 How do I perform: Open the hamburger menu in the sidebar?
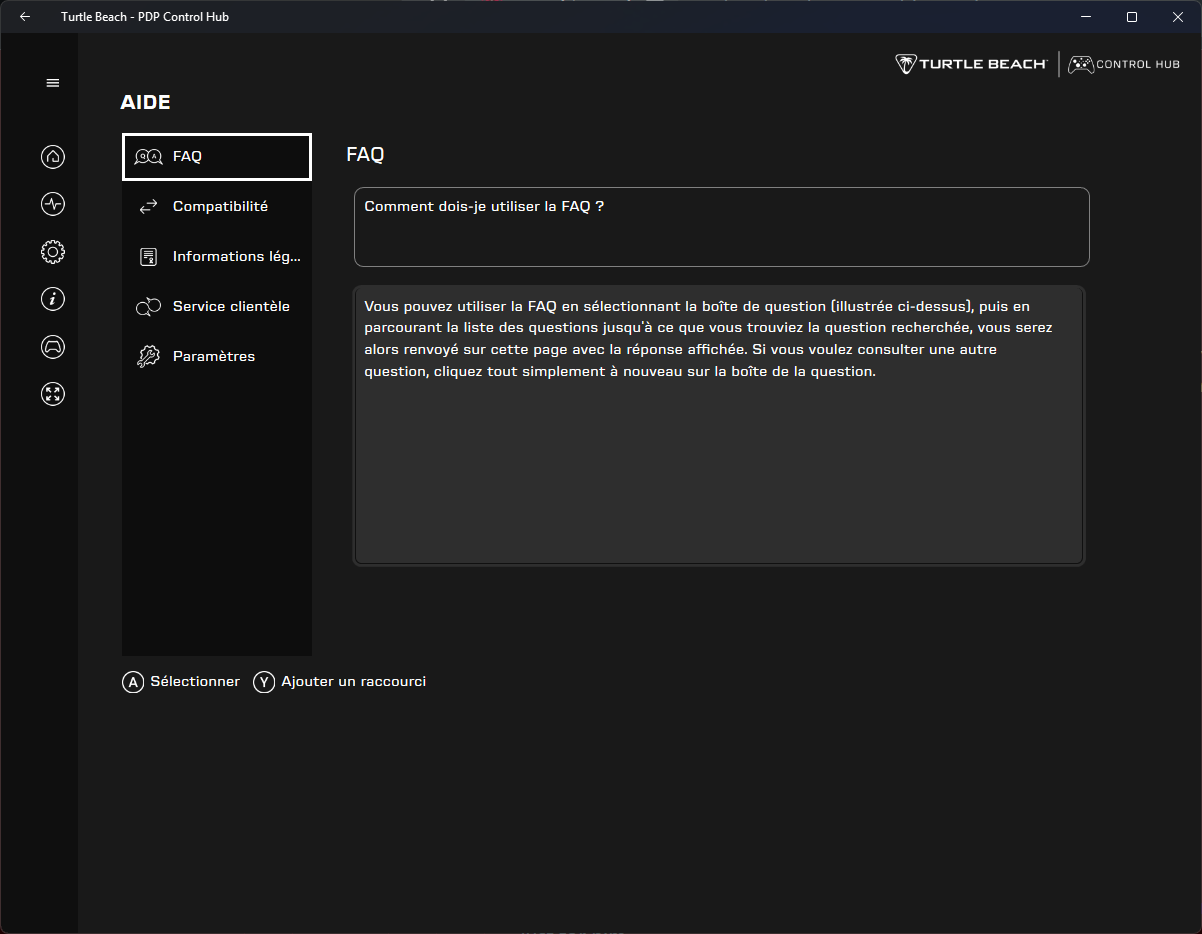point(53,83)
